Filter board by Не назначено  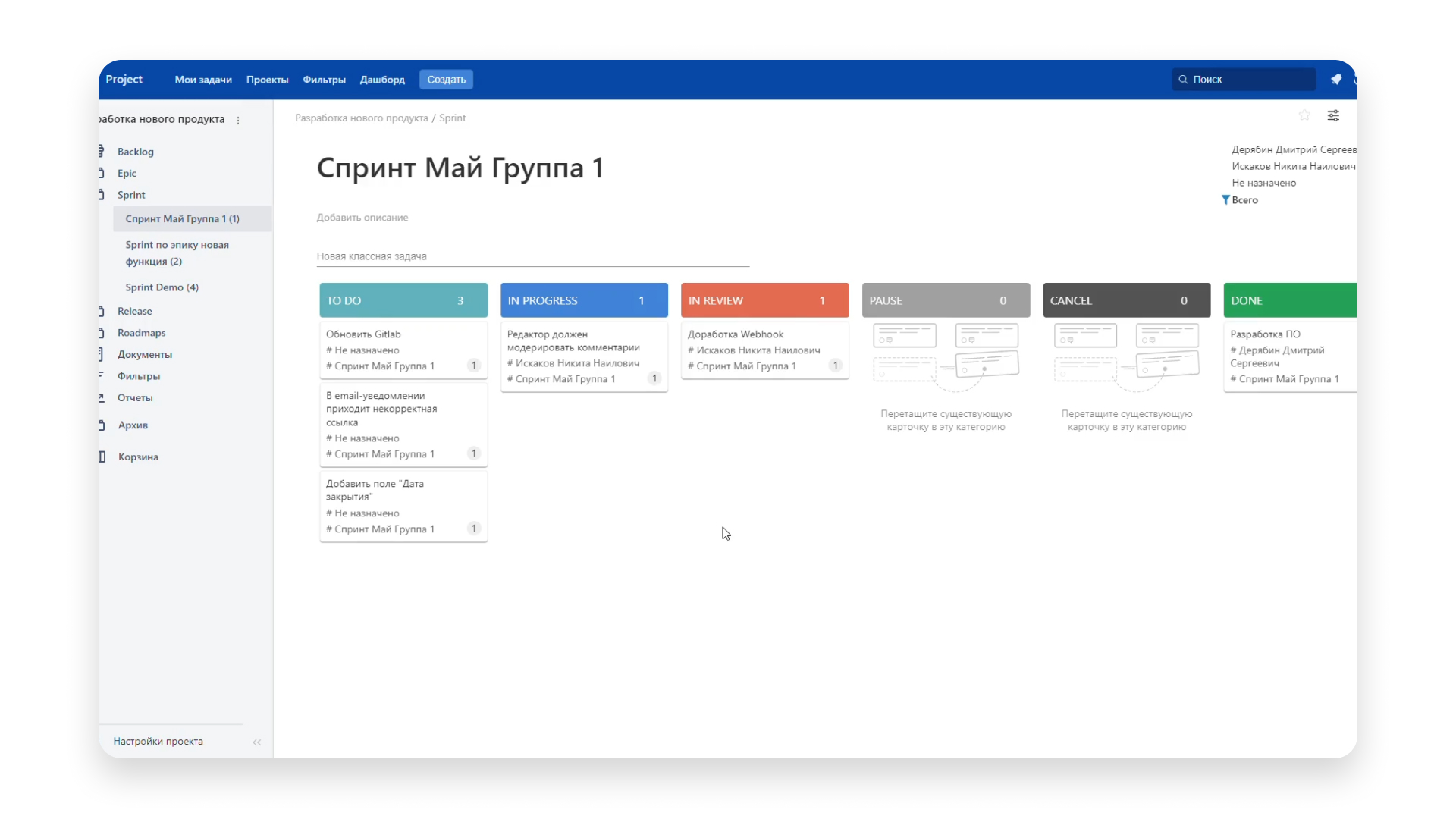pyautogui.click(x=1263, y=184)
